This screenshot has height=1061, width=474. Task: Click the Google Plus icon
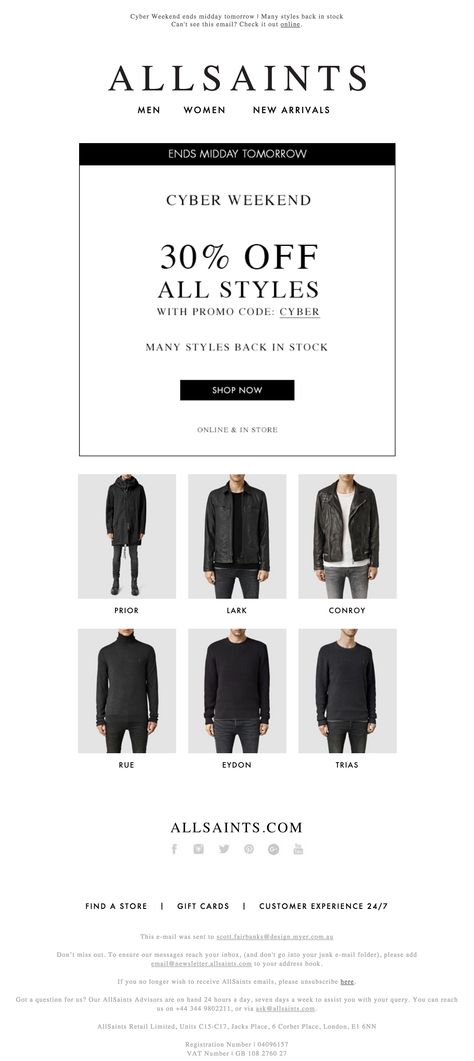point(273,849)
